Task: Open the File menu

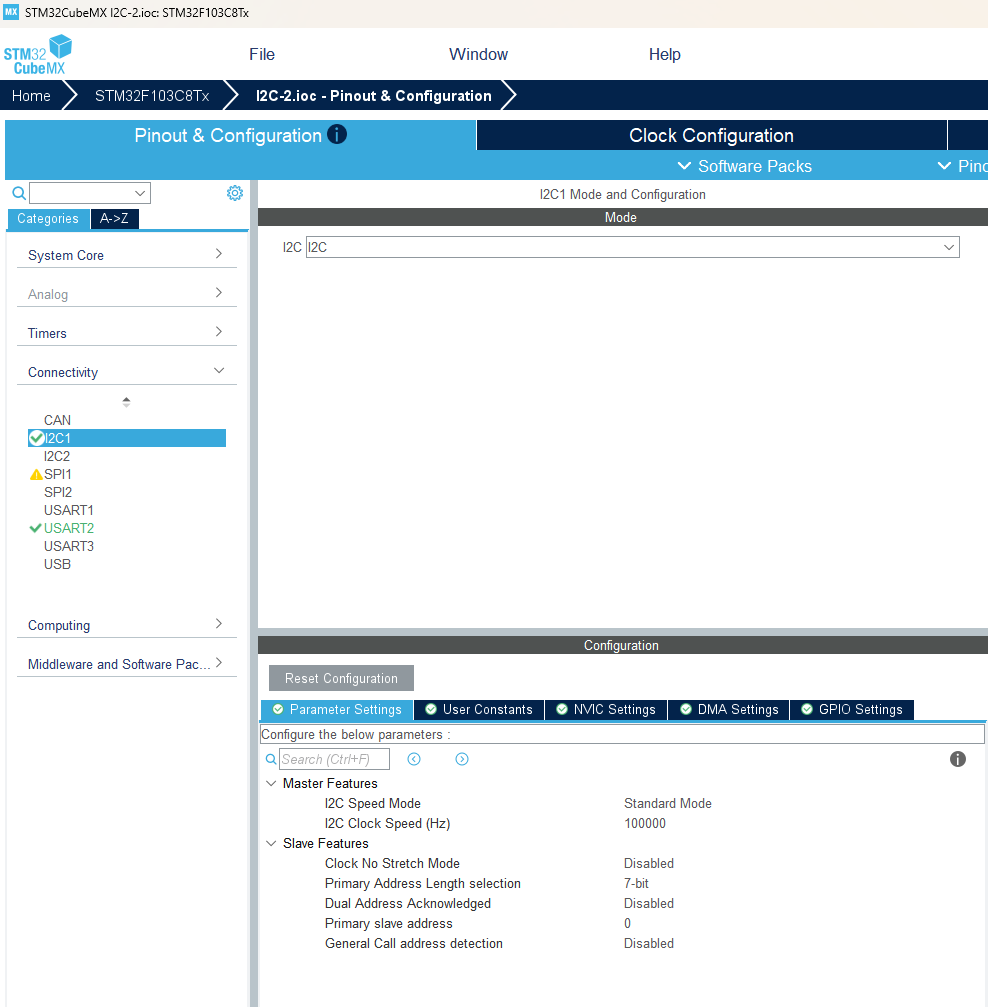Action: point(262,55)
